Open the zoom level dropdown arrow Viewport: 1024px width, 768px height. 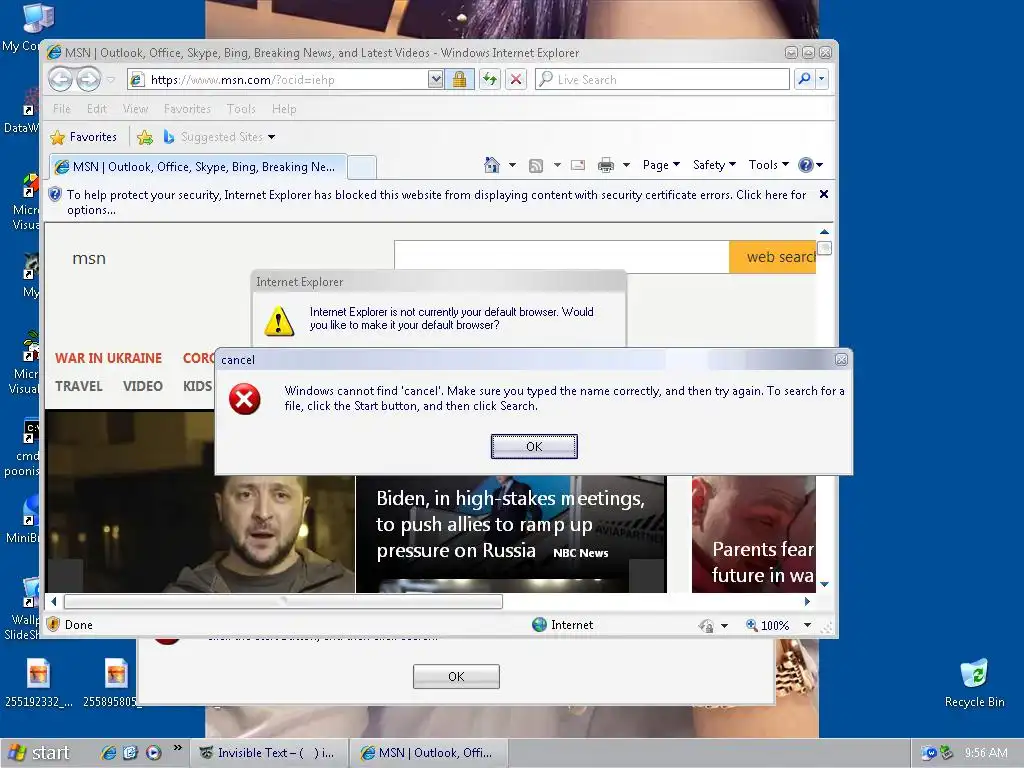click(807, 625)
